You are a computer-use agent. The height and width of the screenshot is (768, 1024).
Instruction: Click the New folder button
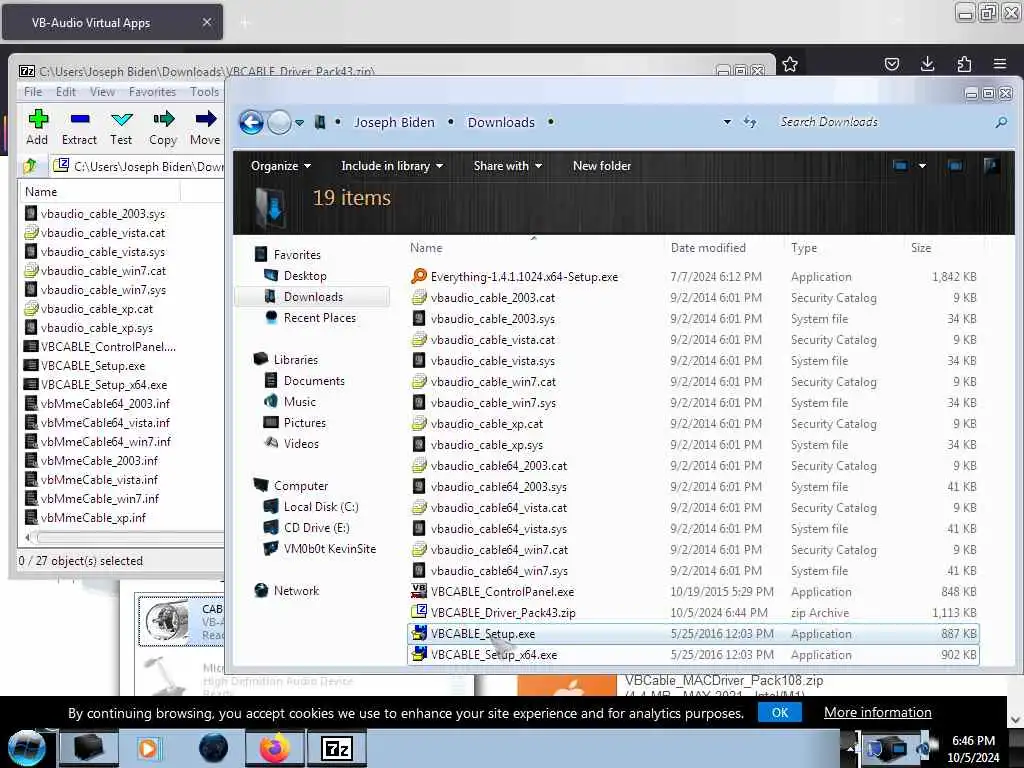[x=602, y=166]
